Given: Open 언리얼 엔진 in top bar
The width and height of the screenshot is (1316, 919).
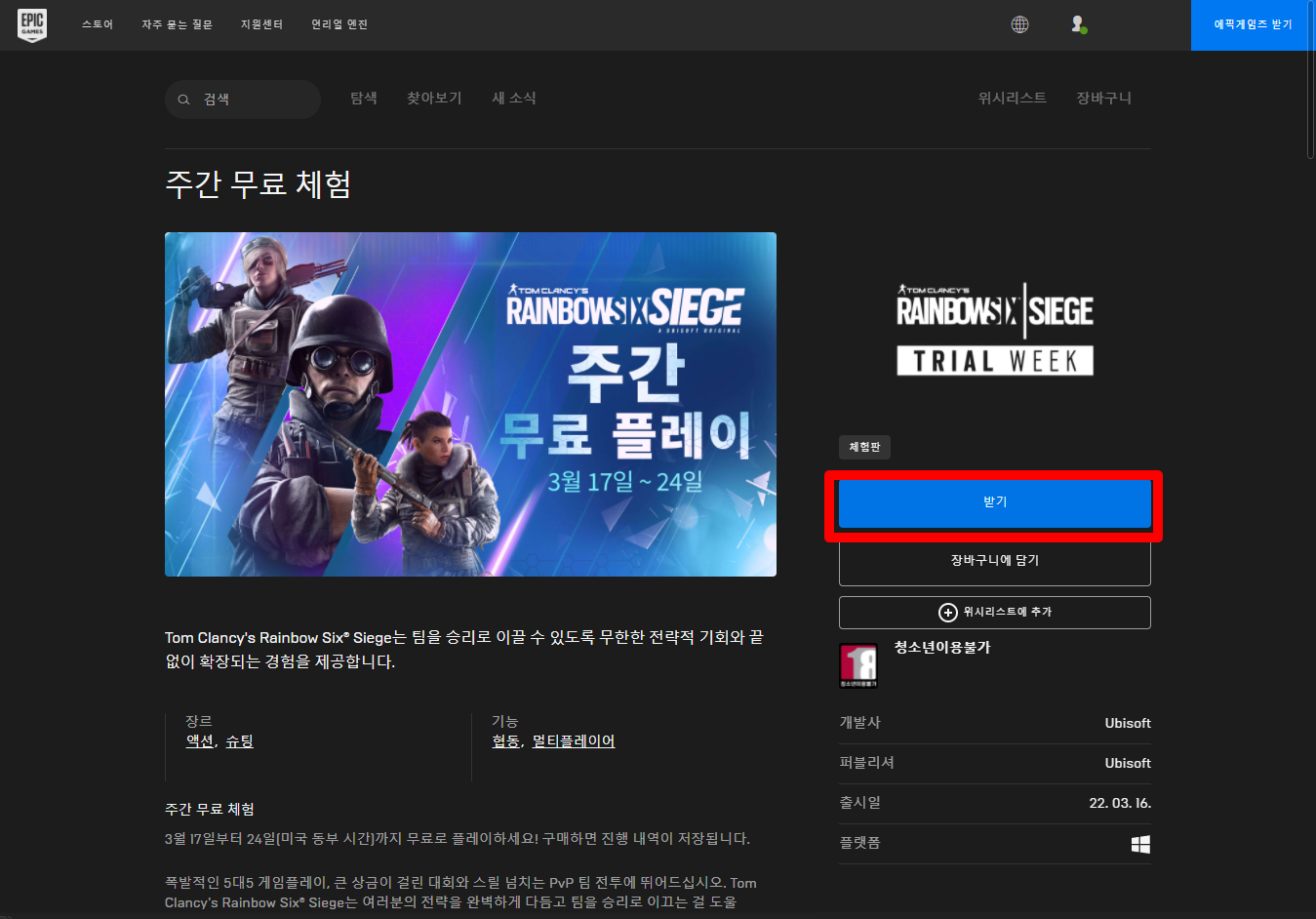Looking at the screenshot, I should tap(339, 24).
